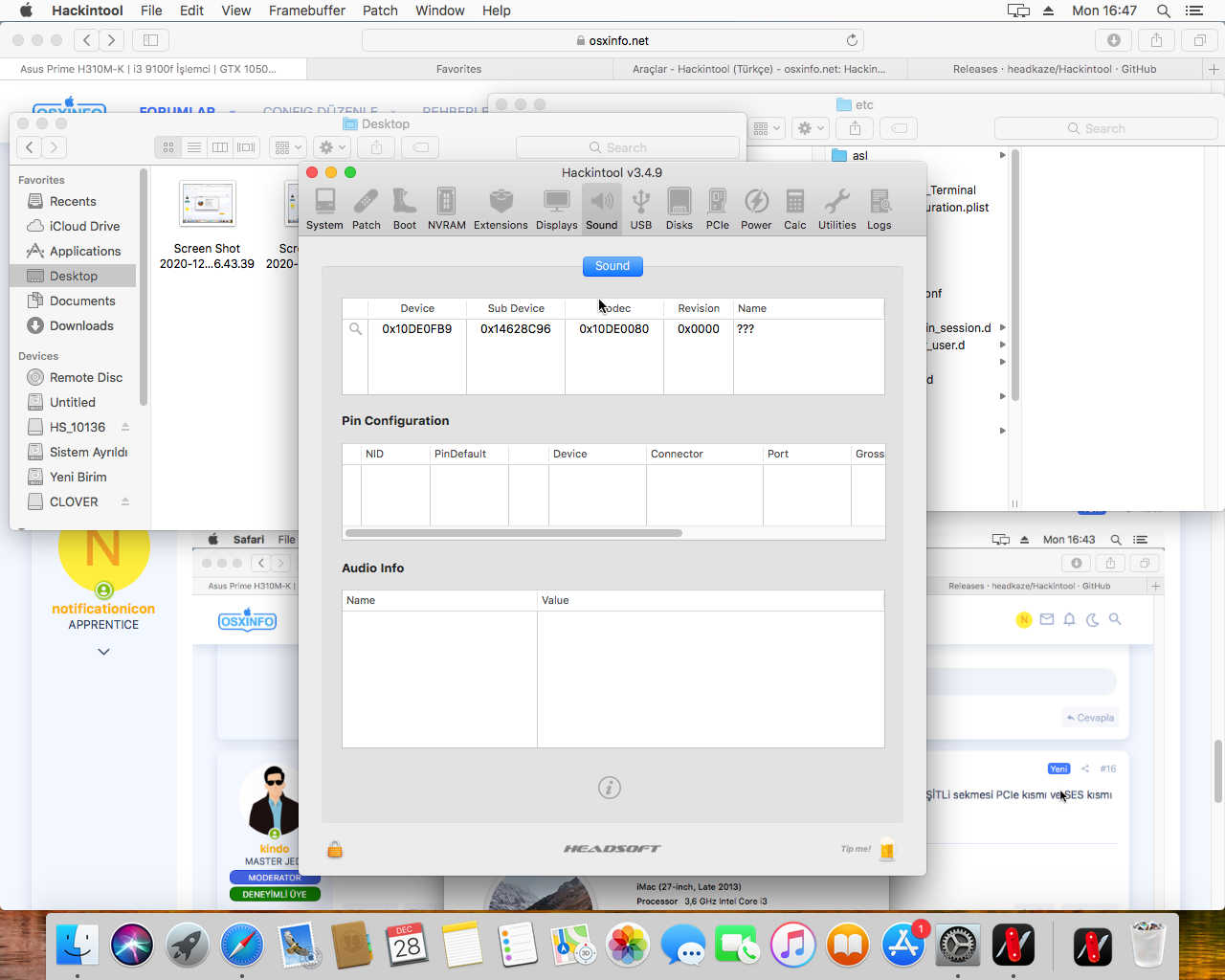Switch to the GitHub Releases tab

pyautogui.click(x=1054, y=69)
